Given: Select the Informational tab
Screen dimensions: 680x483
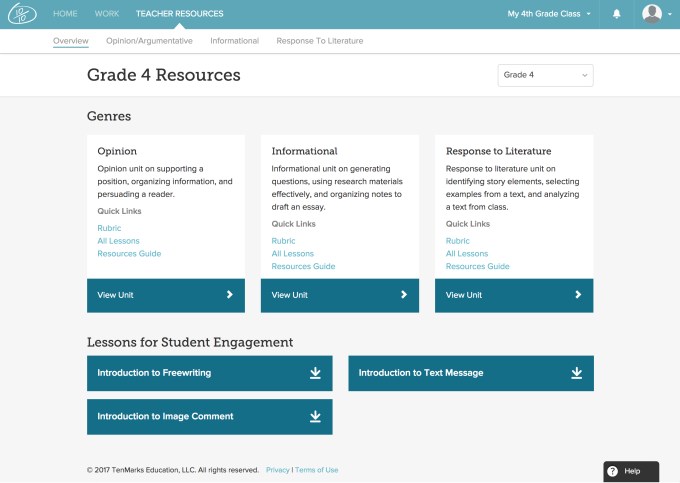Looking at the screenshot, I should 234,41.
